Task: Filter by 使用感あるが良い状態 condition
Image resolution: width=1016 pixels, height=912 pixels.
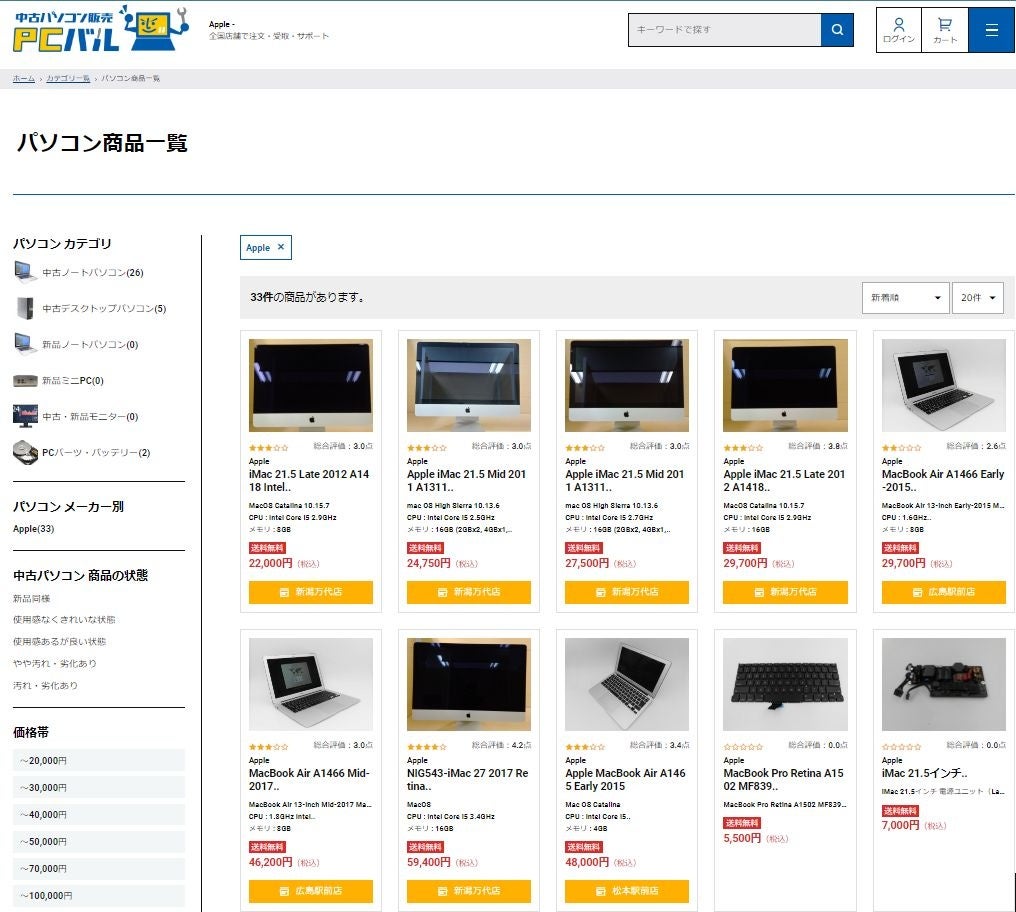Action: (59, 642)
